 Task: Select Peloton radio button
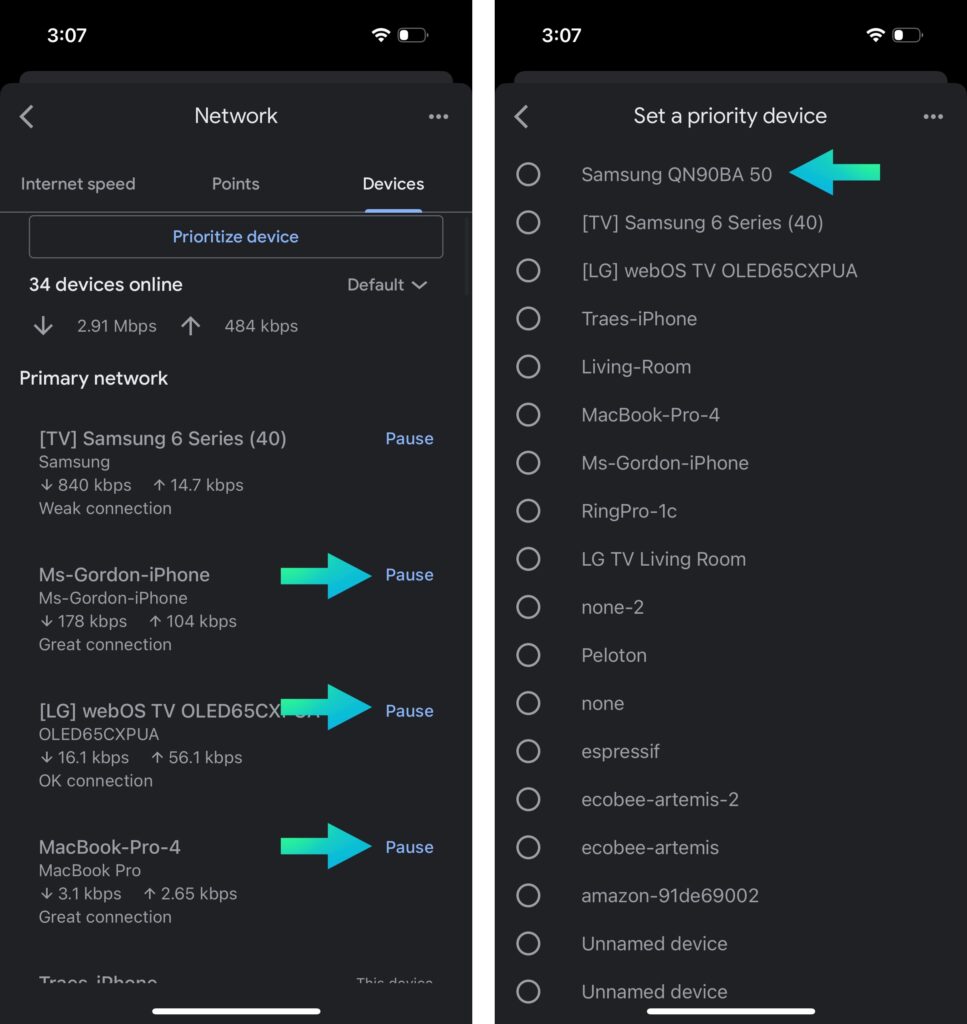[x=528, y=655]
